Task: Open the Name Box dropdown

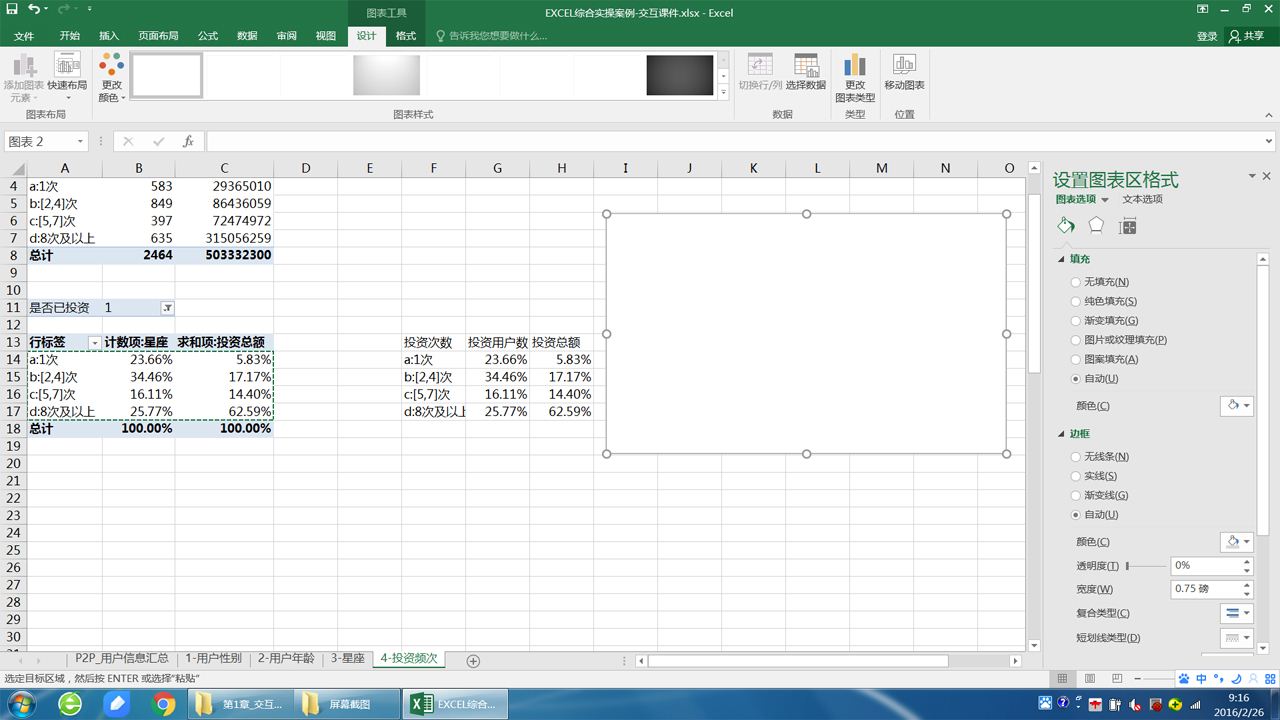Action: pyautogui.click(x=80, y=142)
